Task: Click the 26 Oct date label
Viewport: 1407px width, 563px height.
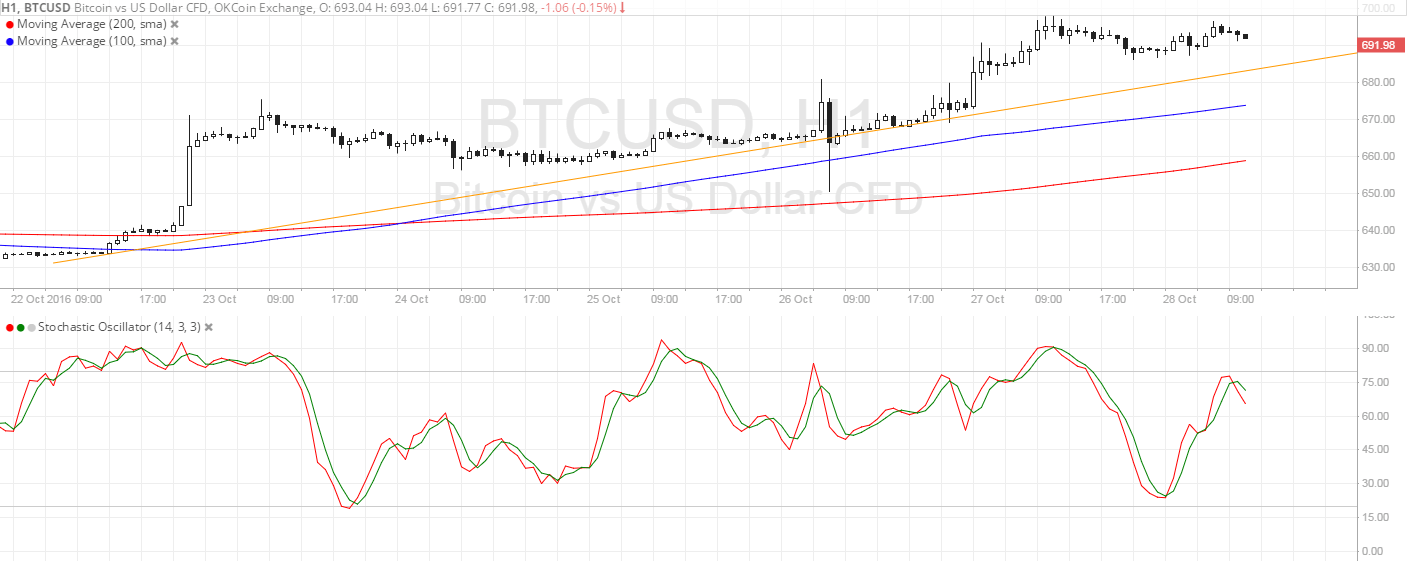Action: click(x=795, y=299)
